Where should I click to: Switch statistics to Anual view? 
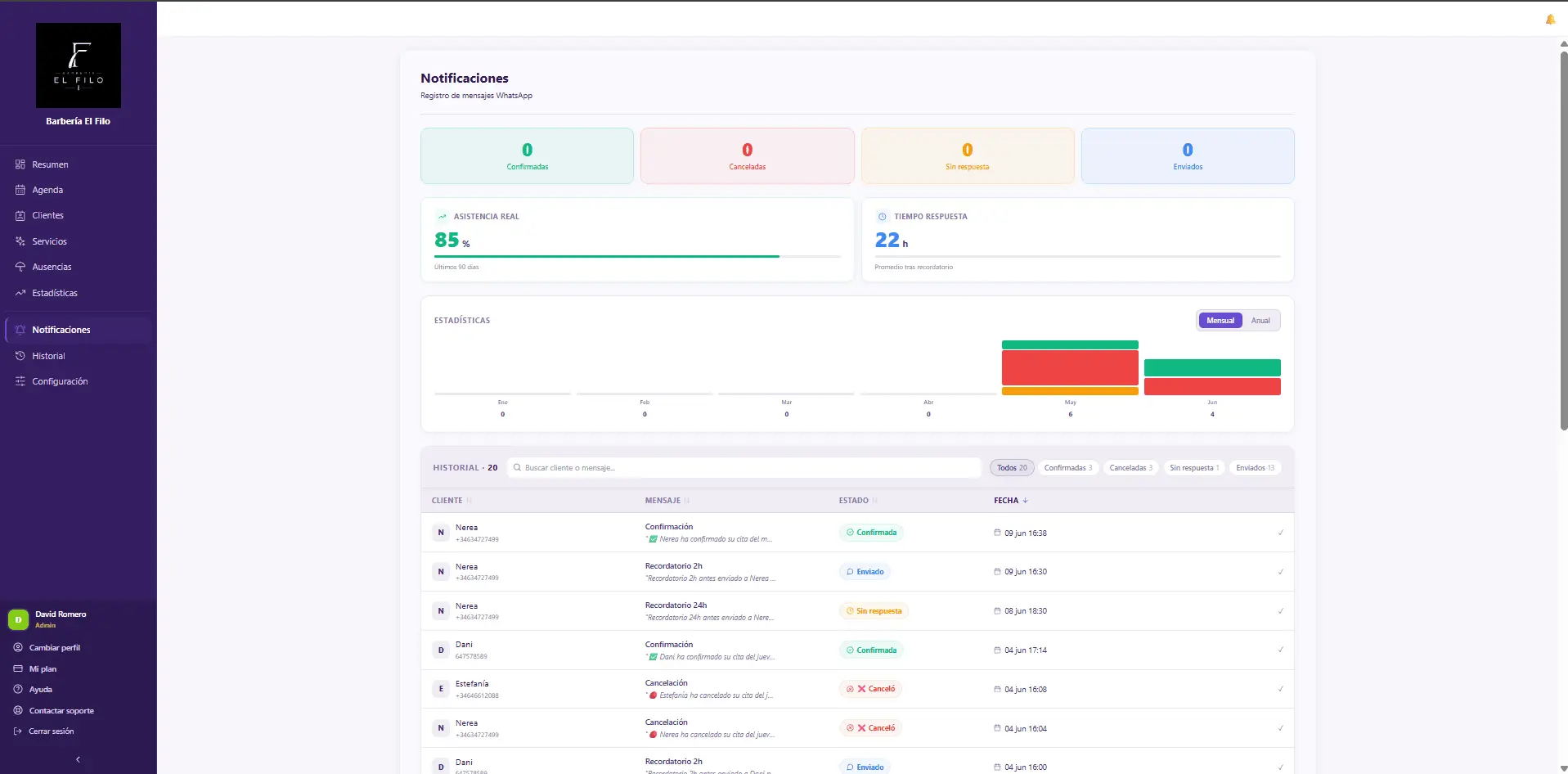[x=1260, y=321]
